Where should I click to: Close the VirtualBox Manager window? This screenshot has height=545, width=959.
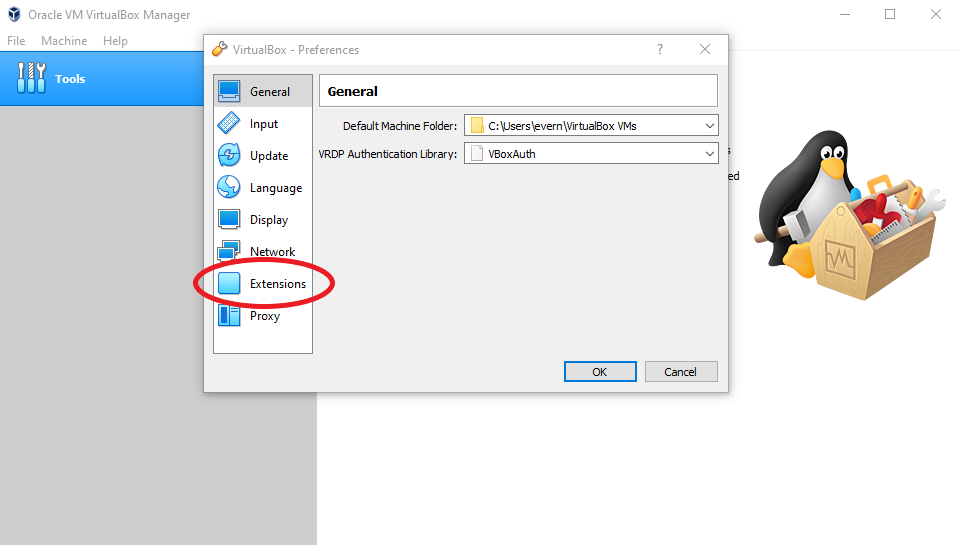point(936,14)
